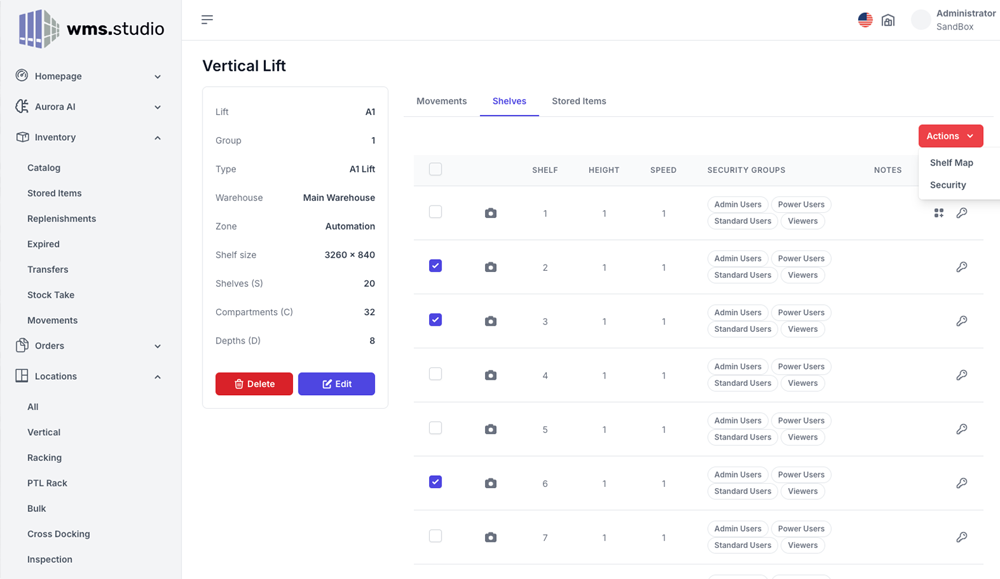Click the blue Edit button
The width and height of the screenshot is (1000, 579).
point(336,384)
